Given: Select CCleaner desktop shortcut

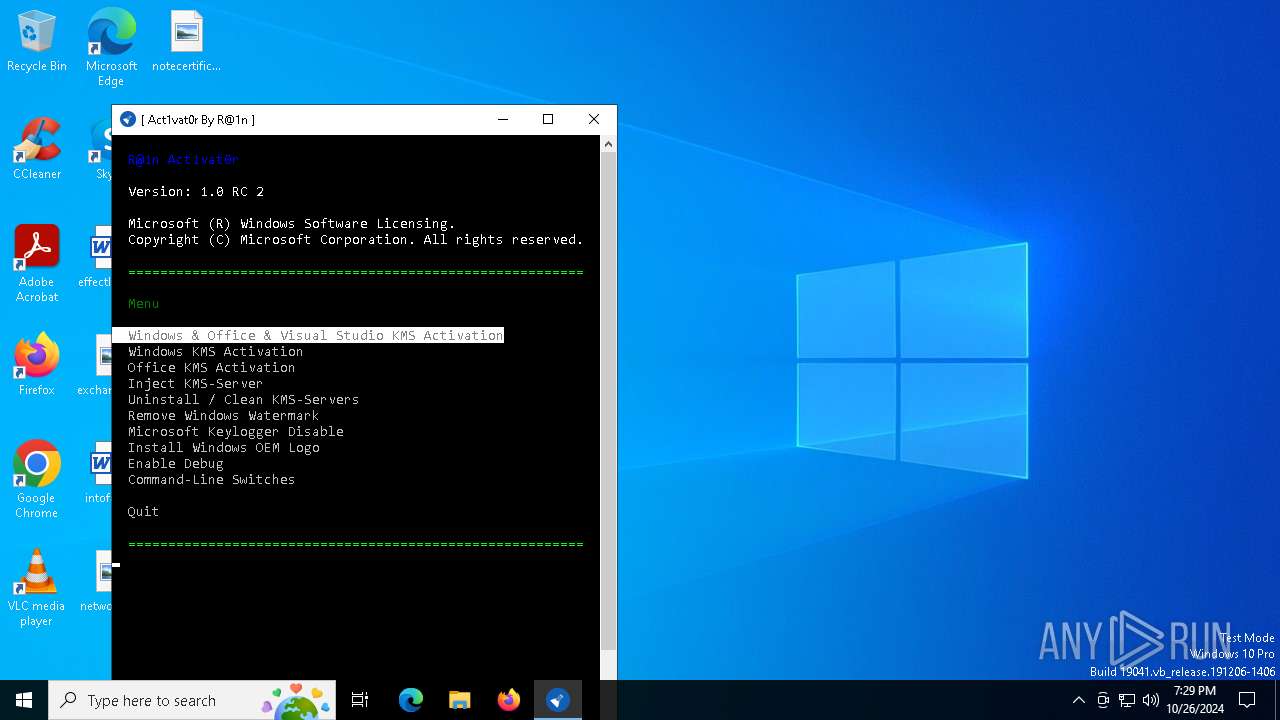Looking at the screenshot, I should point(37,149).
